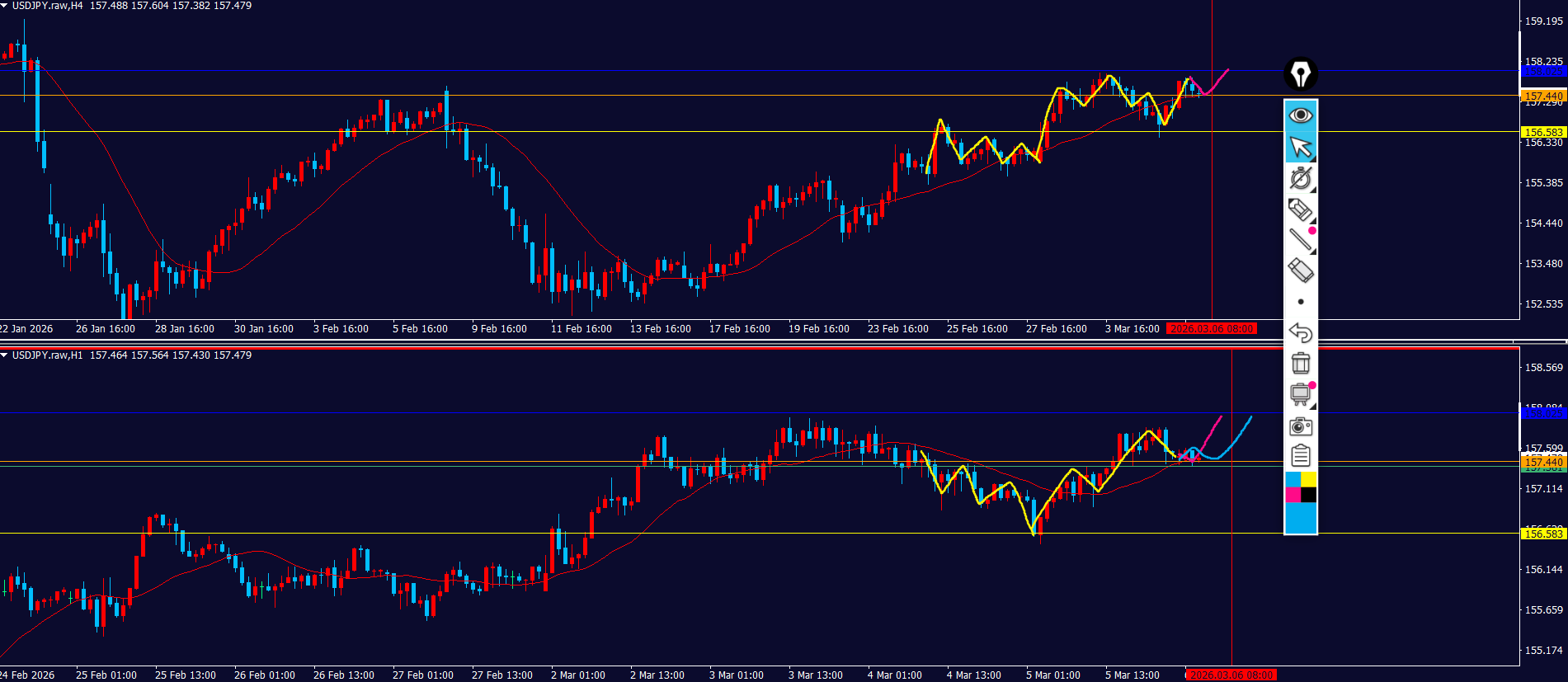This screenshot has height=682, width=1568.
Task: Select the arrow cursor tool
Action: click(x=1300, y=147)
